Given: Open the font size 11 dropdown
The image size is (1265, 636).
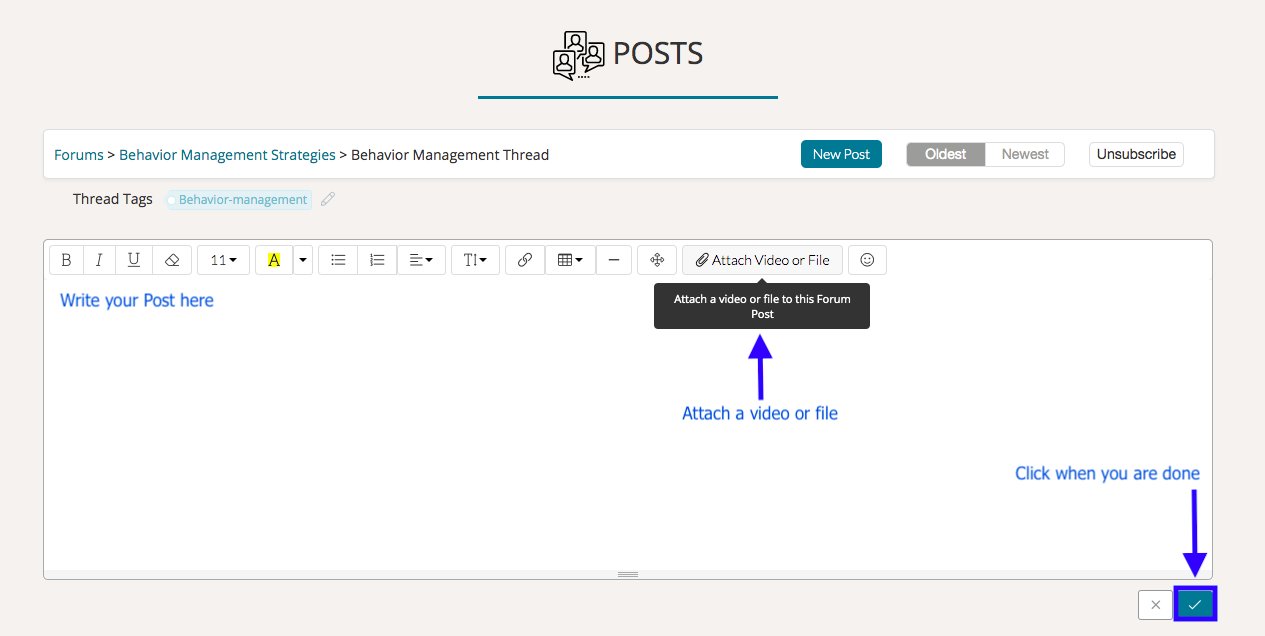Looking at the screenshot, I should point(223,260).
